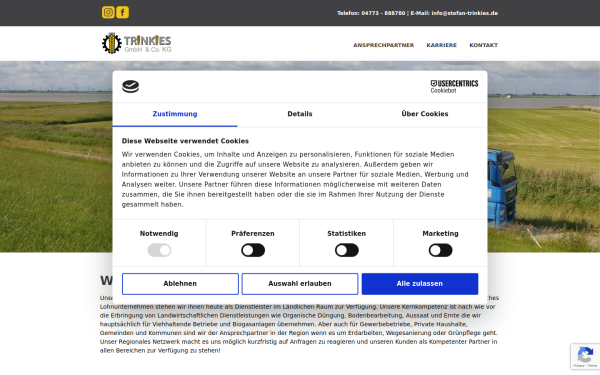This screenshot has width=600, height=375.
Task: Click the reCAPTCHA badge
Action: point(585,356)
